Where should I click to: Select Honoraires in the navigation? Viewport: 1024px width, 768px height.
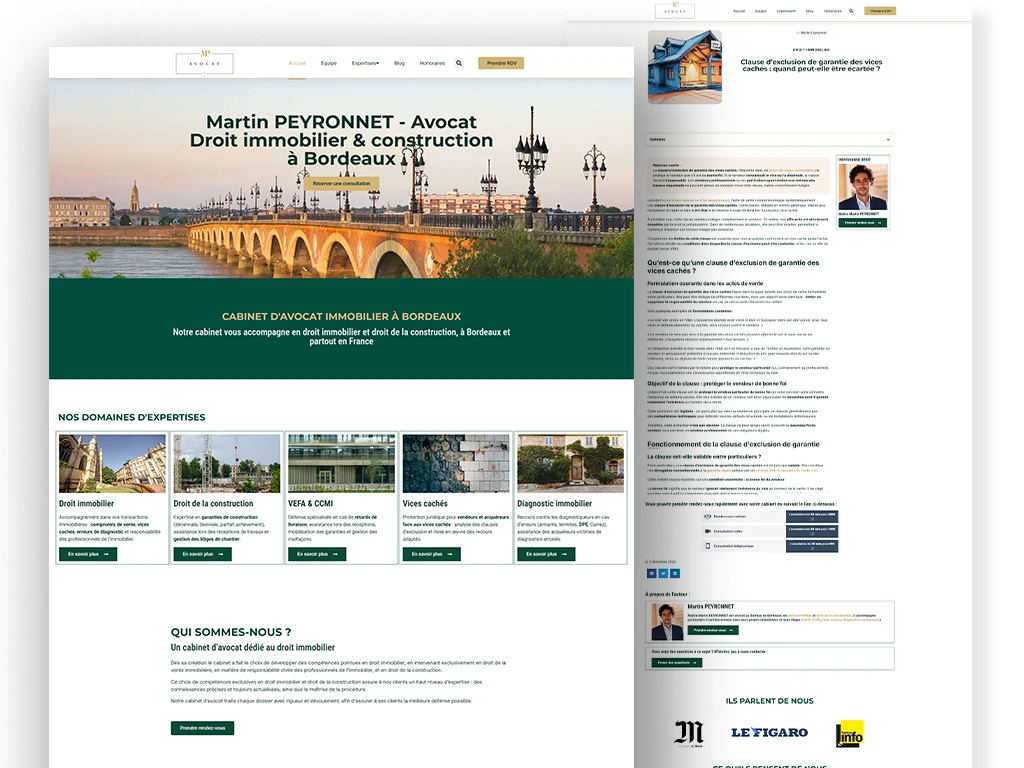(433, 63)
